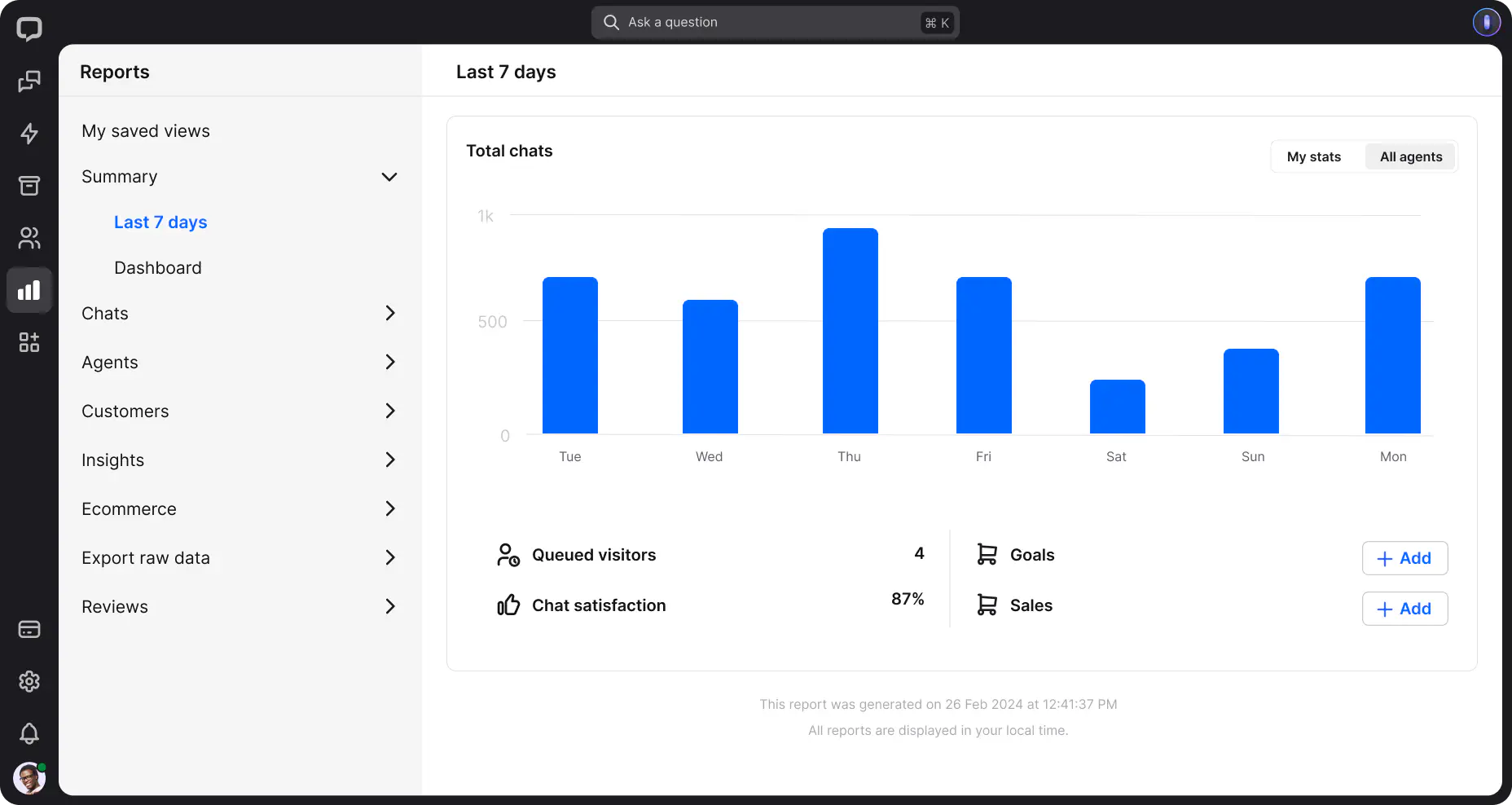Open the Settings gear icon

(x=29, y=682)
